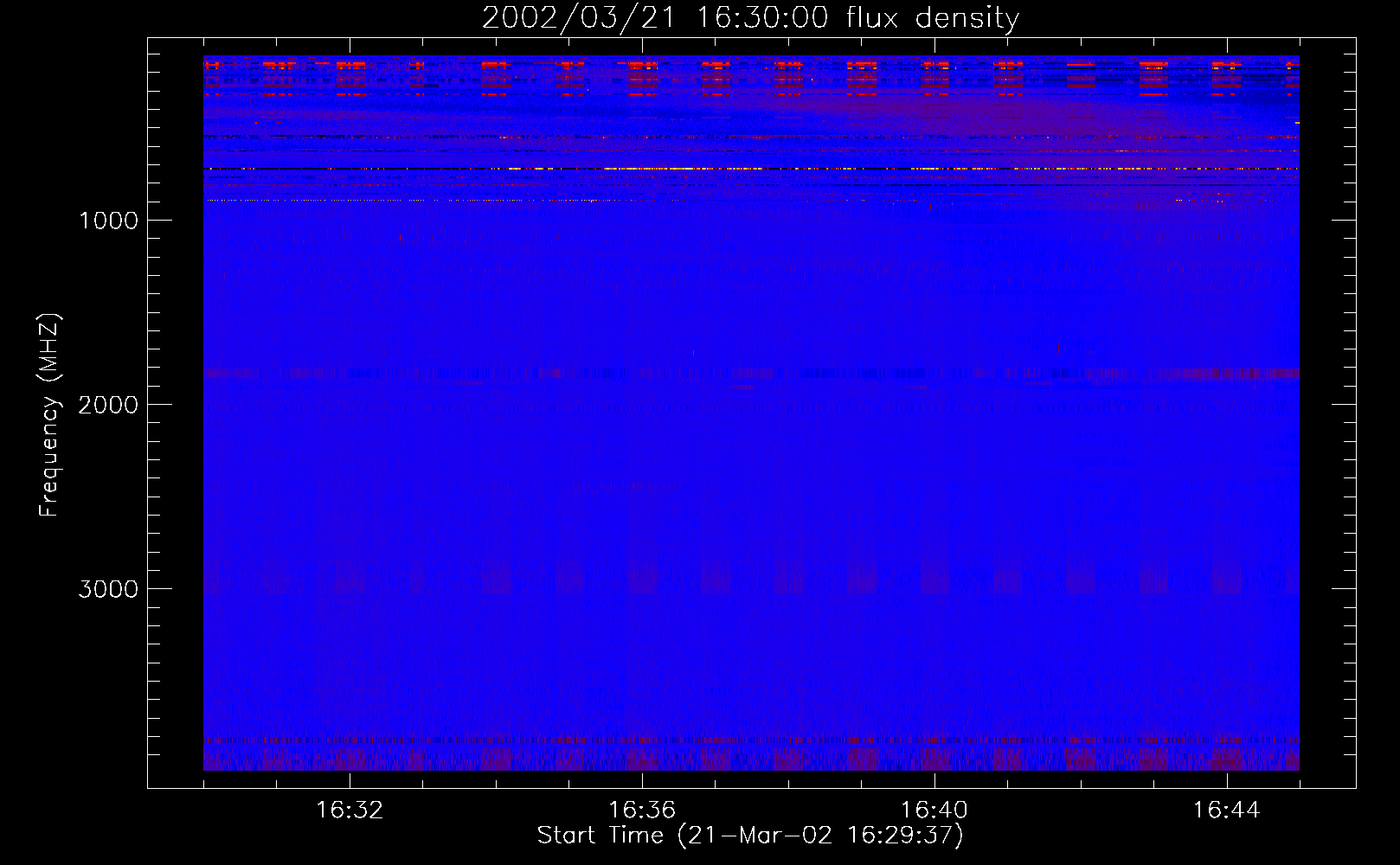Select the 3000 frequency tick label

(x=108, y=589)
